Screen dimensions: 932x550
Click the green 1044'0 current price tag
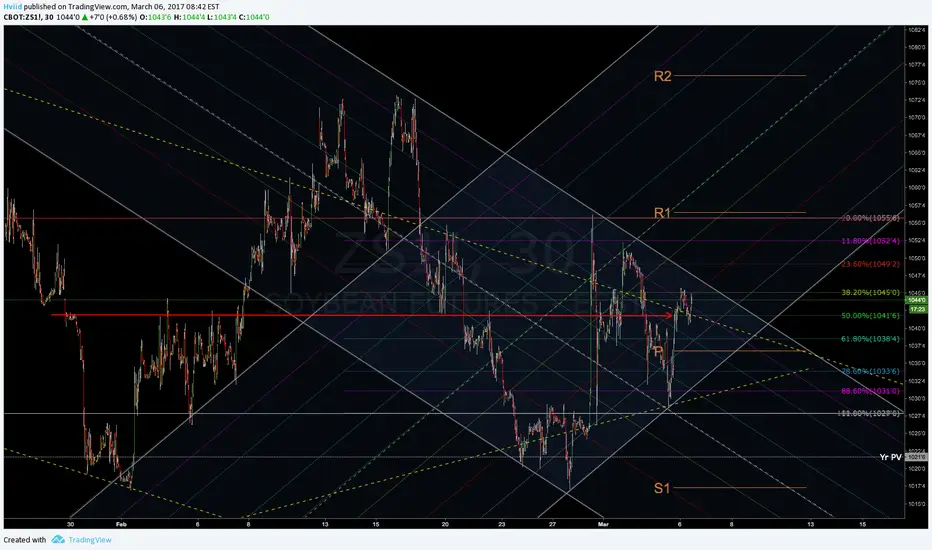[916, 301]
